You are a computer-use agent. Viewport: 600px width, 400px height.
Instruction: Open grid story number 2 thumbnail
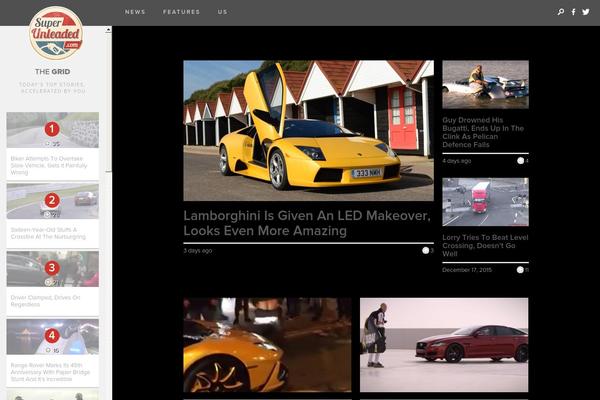52,201
